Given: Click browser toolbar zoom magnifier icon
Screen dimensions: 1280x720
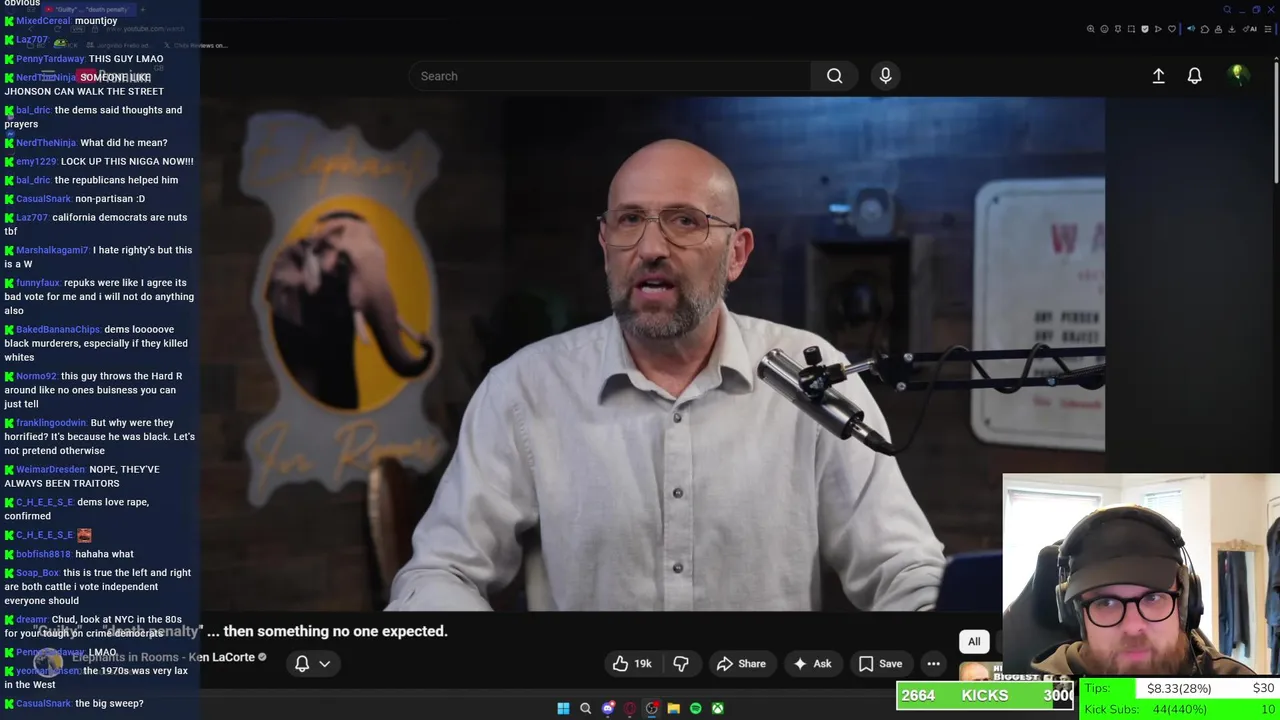Looking at the screenshot, I should (1090, 29).
